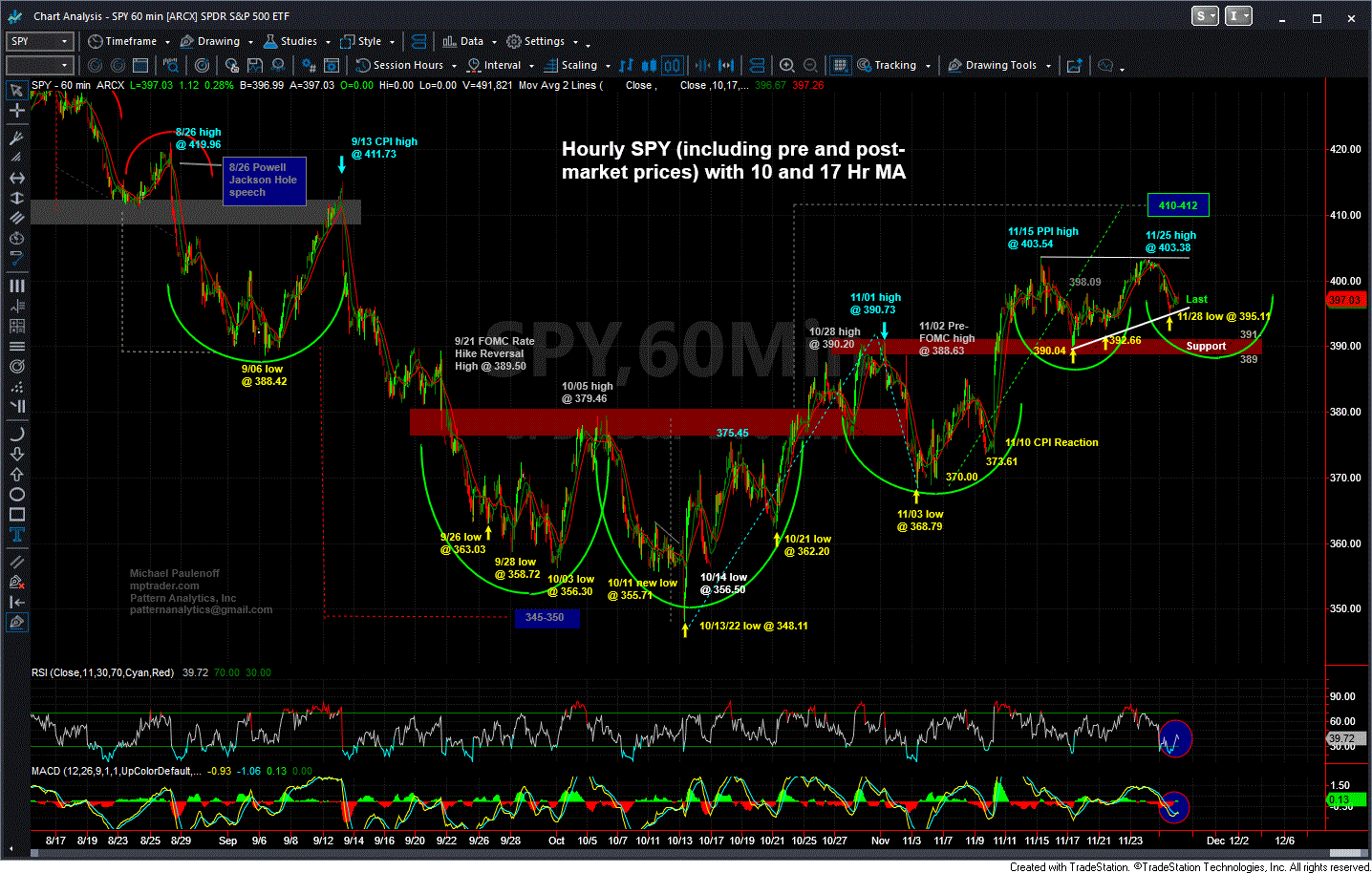
Task: Expand the Tracking dropdown arrow
Action: [x=928, y=66]
